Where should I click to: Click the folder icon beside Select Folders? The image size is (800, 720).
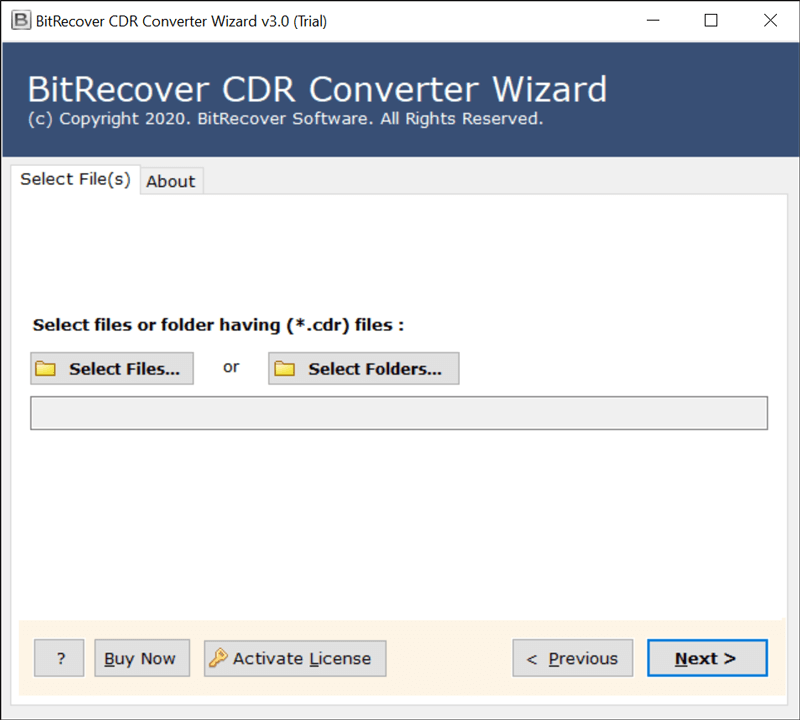point(285,369)
